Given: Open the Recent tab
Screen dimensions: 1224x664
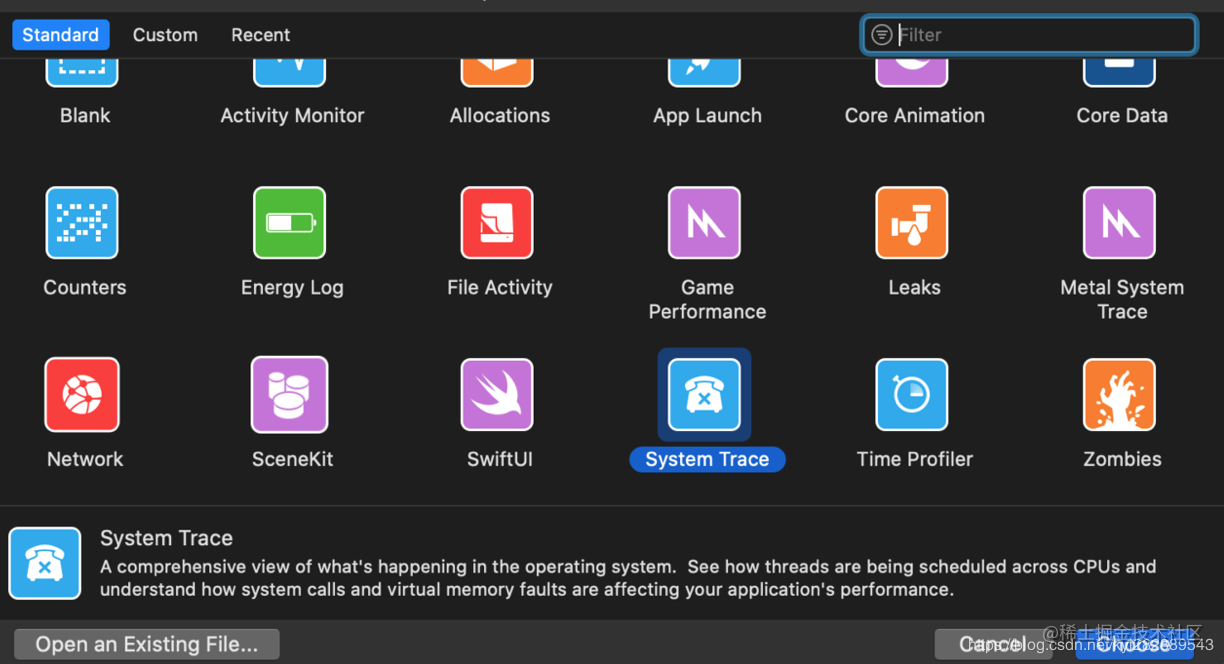Looking at the screenshot, I should pyautogui.click(x=260, y=35).
